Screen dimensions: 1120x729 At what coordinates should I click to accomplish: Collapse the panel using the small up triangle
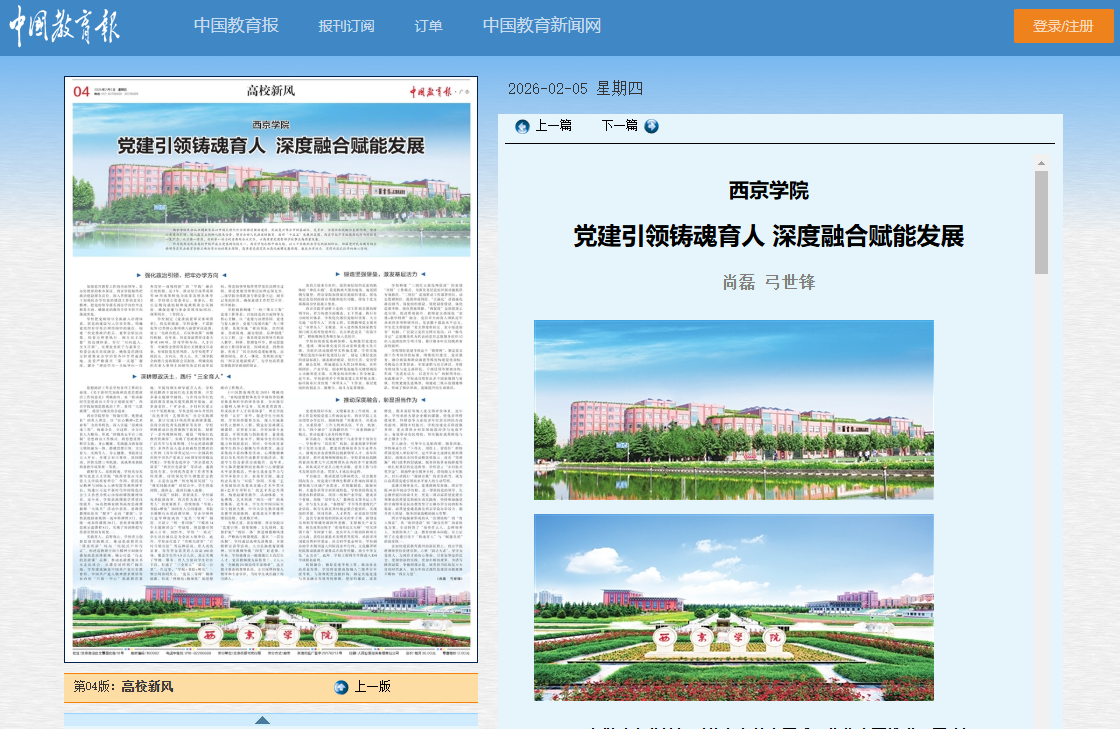coord(262,719)
